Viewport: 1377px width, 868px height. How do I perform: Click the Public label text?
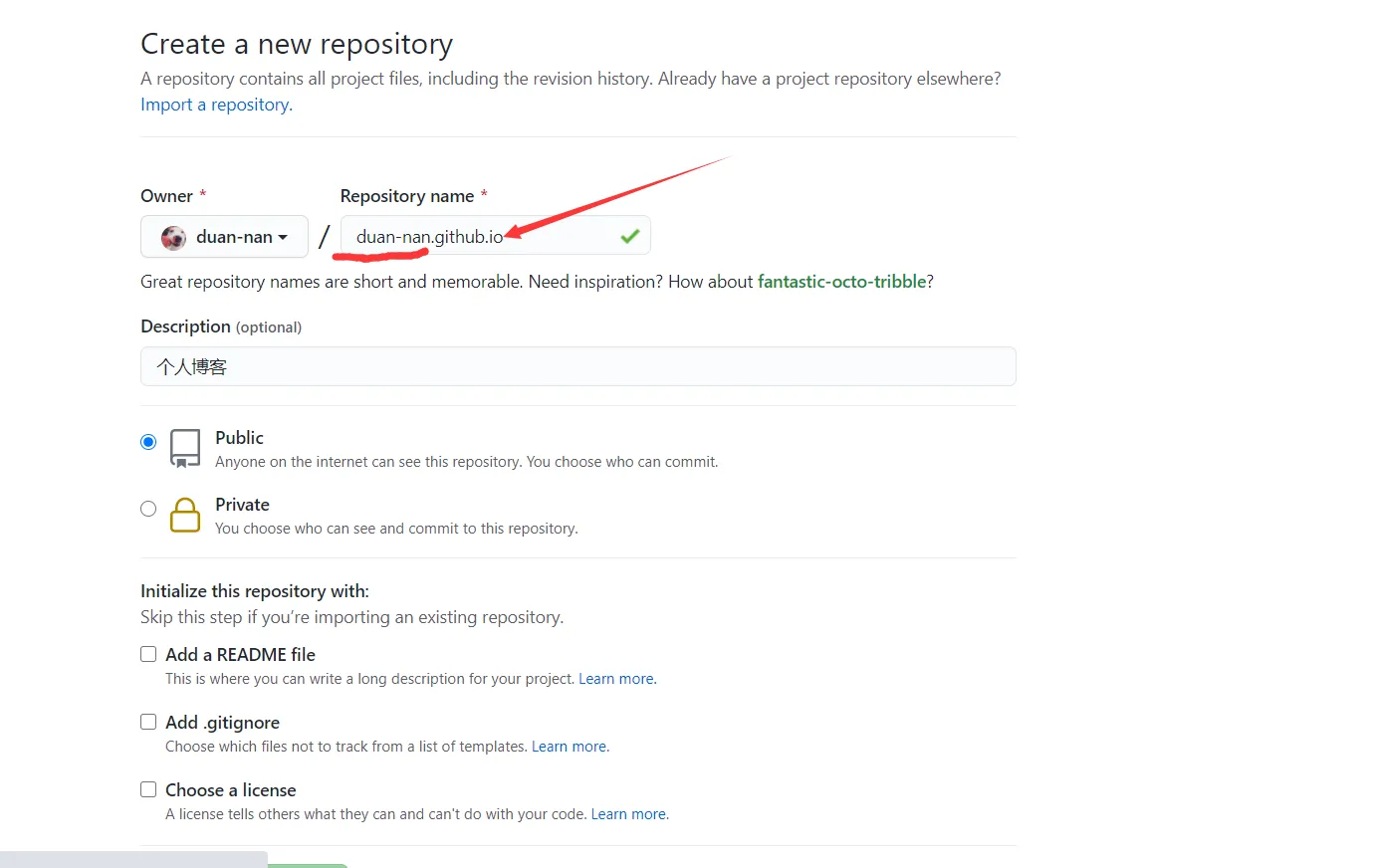point(239,438)
